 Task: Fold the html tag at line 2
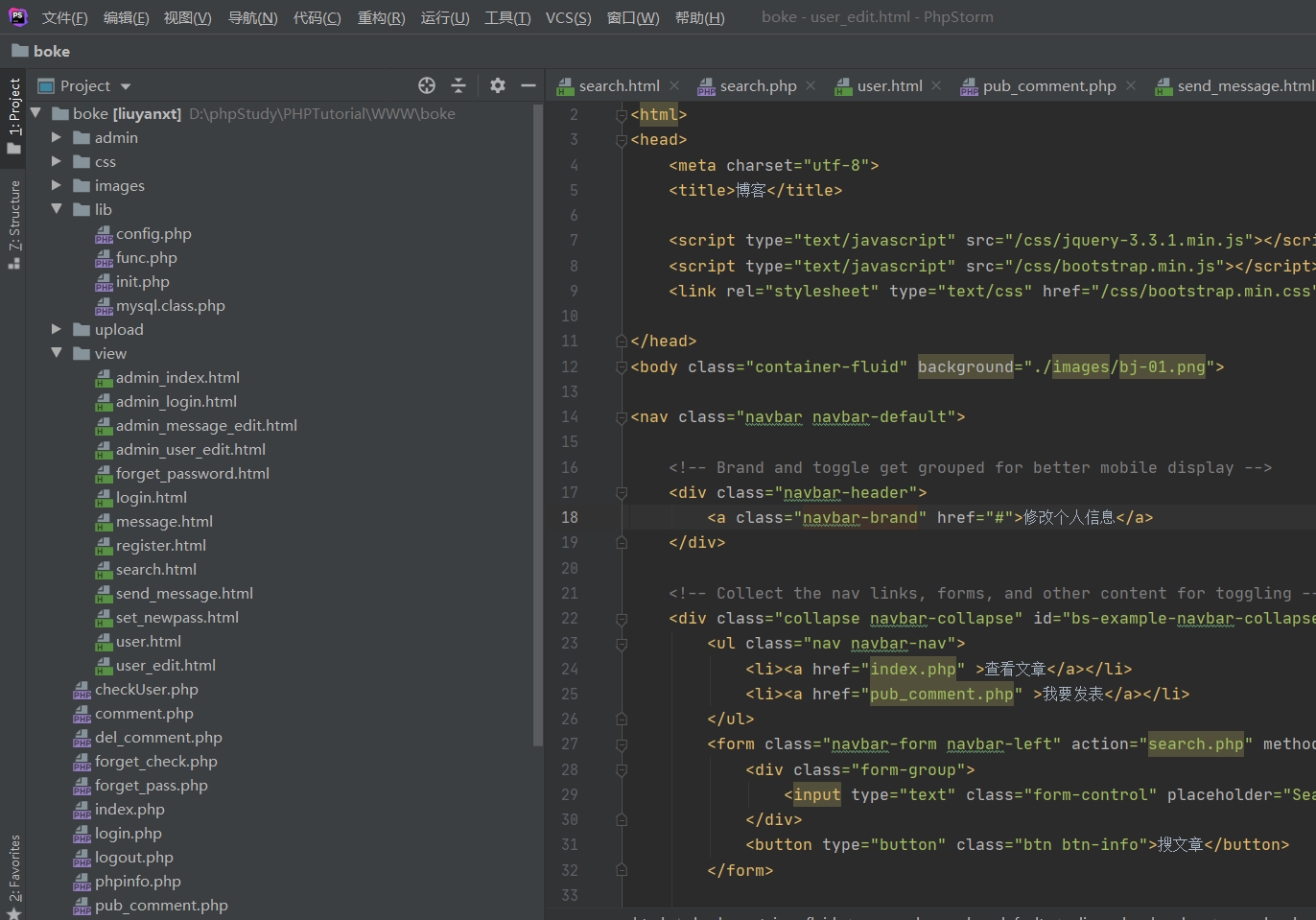tap(622, 115)
